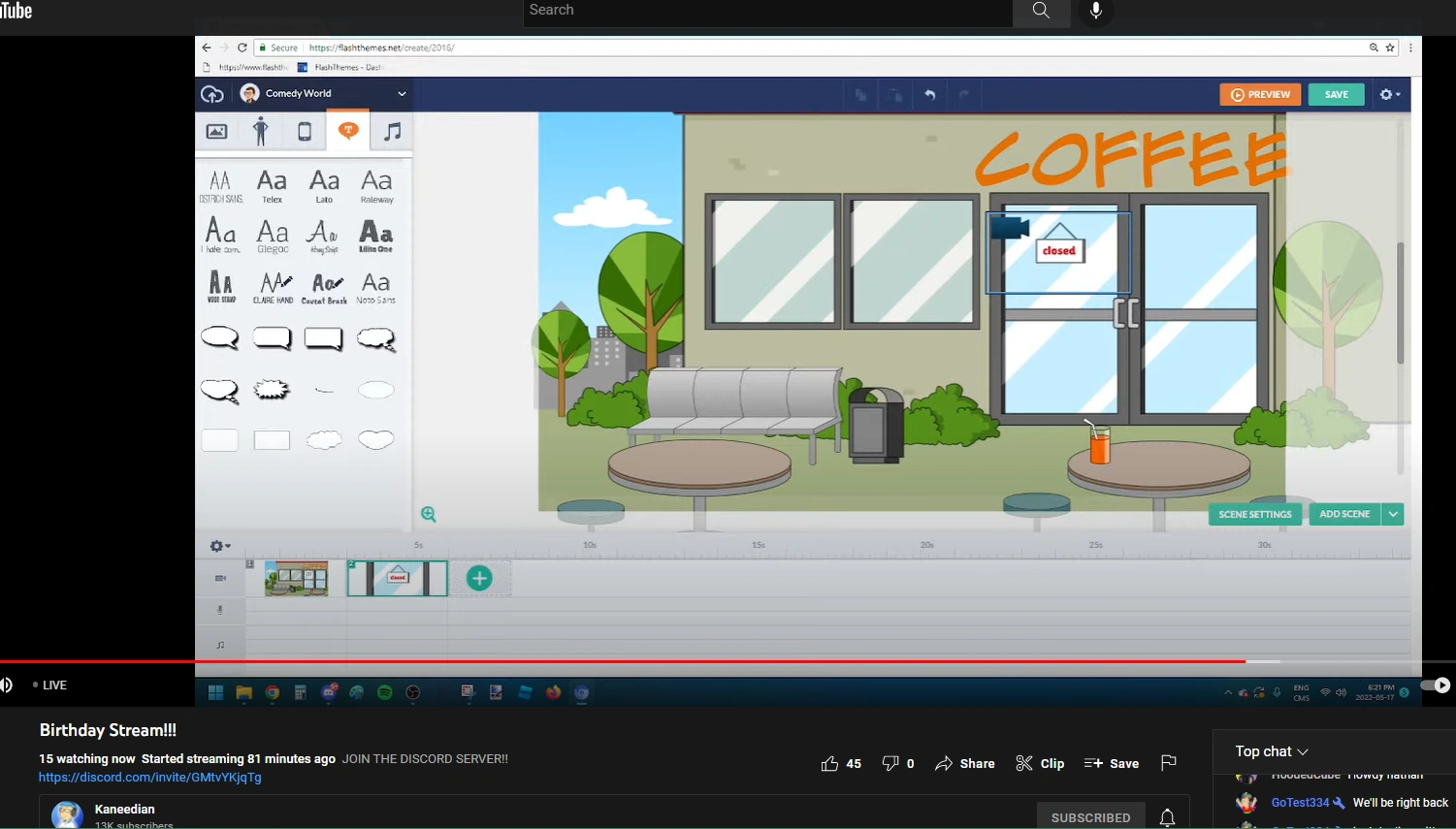Reload the Flashthemes page

[x=243, y=48]
